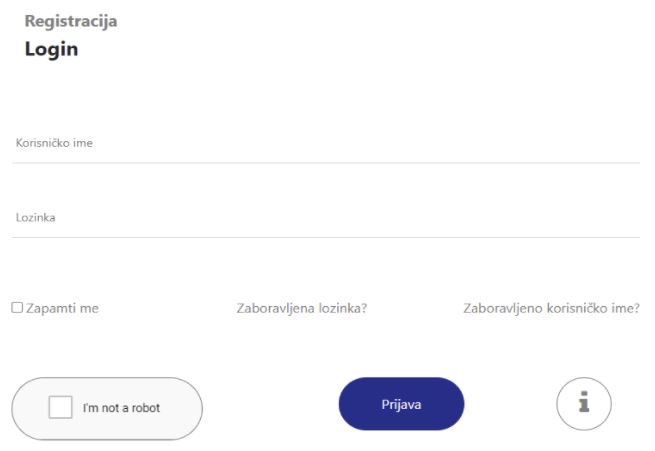This screenshot has width=655, height=451.
Task: Select the Login tab heading
Action: coord(52,49)
